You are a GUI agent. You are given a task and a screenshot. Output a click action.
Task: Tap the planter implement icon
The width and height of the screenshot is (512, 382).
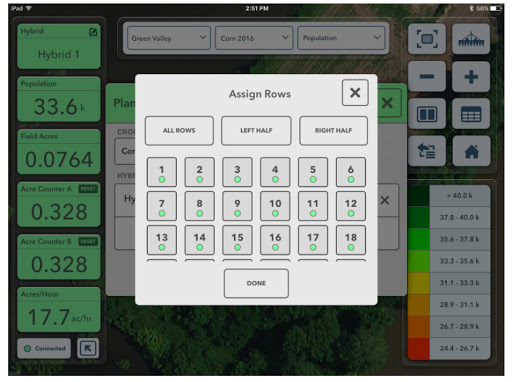[x=471, y=39]
